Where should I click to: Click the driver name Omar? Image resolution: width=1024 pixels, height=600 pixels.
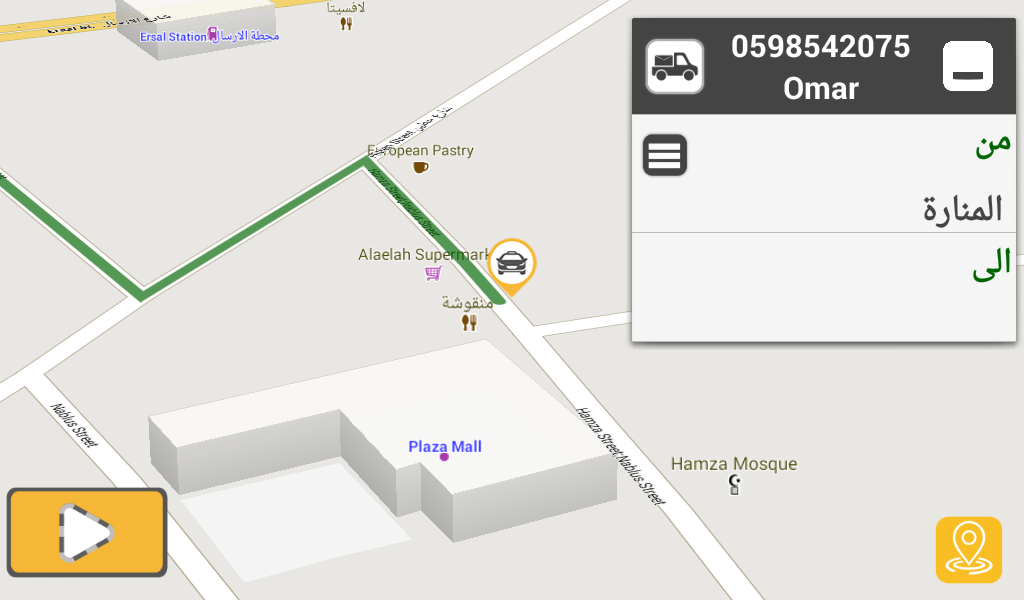click(x=821, y=89)
